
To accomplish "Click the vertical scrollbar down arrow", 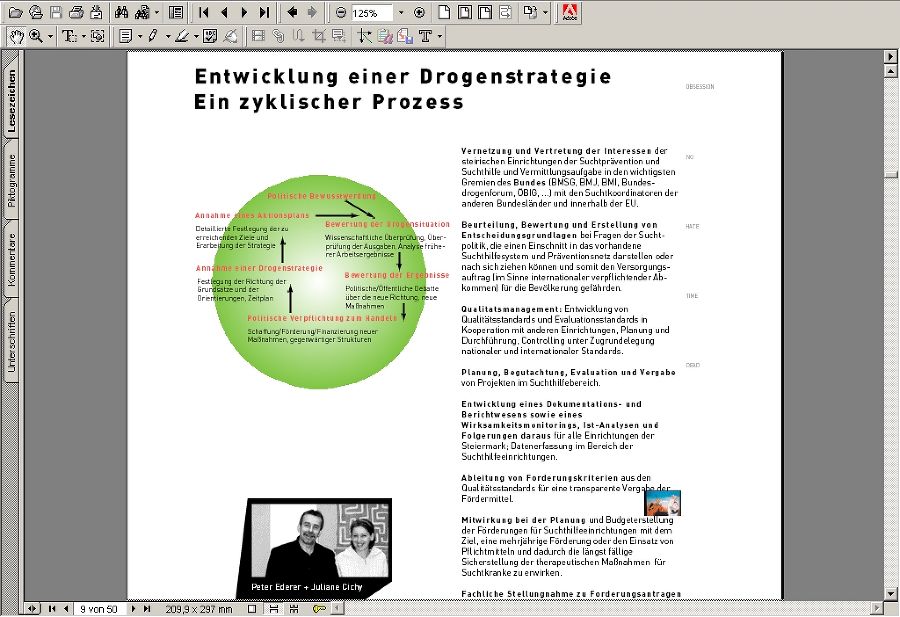I will coord(891,593).
